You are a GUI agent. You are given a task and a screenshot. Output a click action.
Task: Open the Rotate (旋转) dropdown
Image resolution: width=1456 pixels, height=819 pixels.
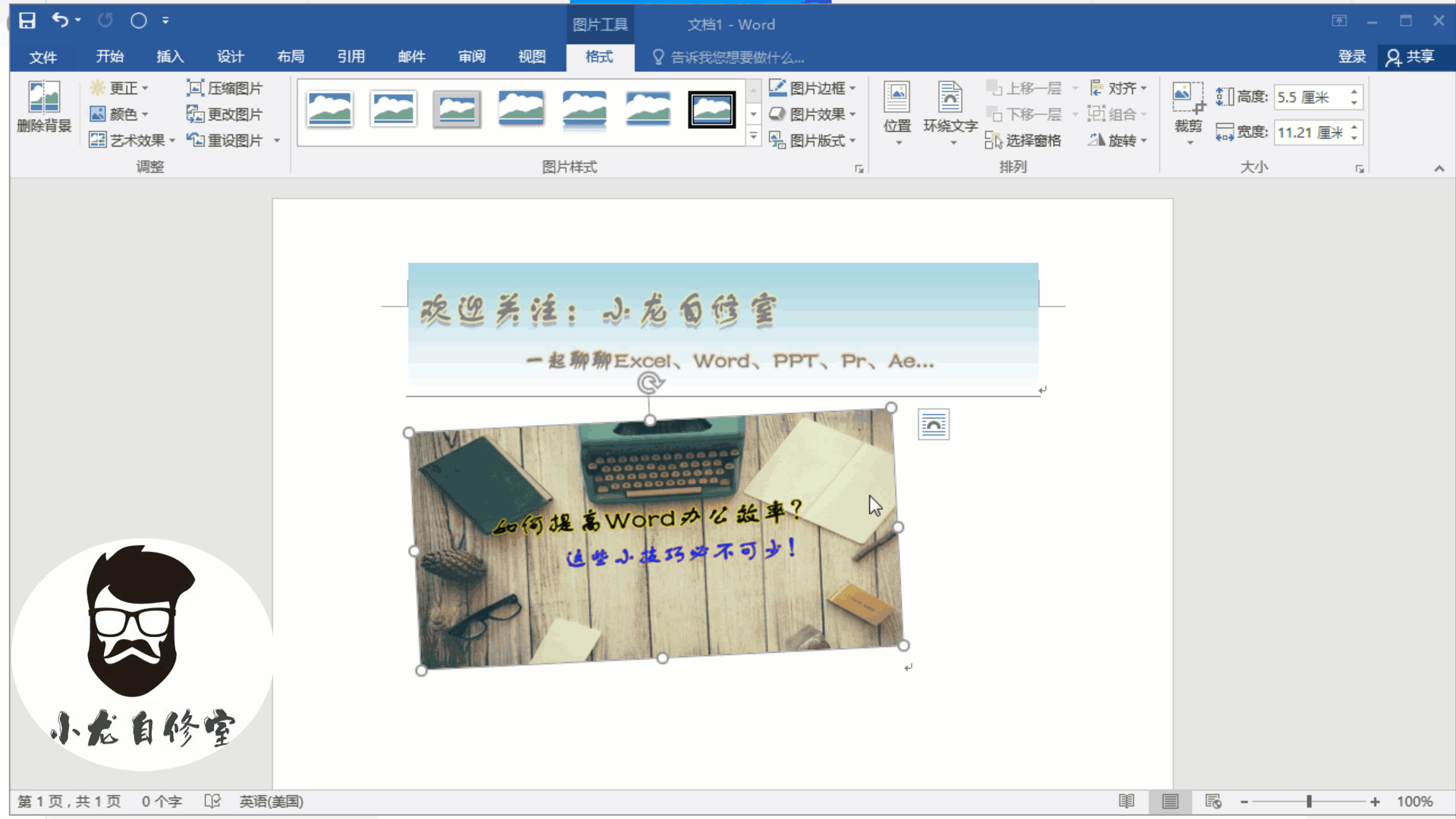tap(1119, 140)
